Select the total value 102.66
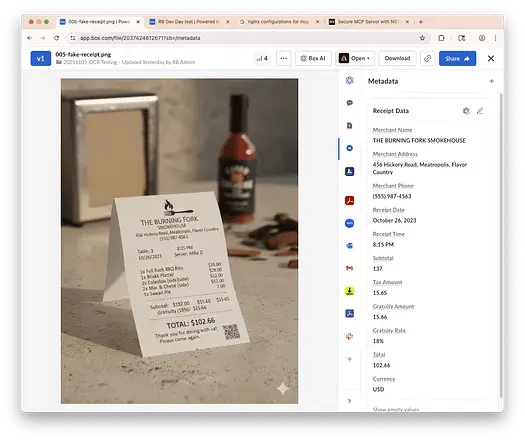This screenshot has height=440, width=525. (381, 365)
